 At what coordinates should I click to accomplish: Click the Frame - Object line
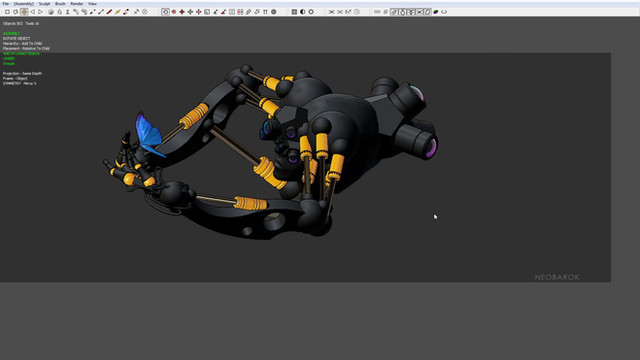tap(15, 78)
